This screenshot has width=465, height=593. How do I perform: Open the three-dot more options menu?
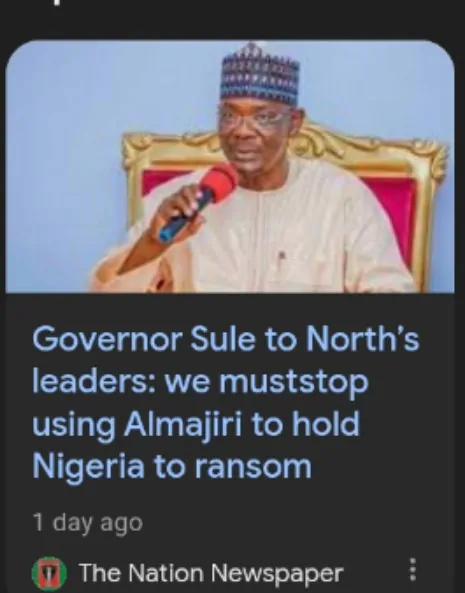pos(413,569)
